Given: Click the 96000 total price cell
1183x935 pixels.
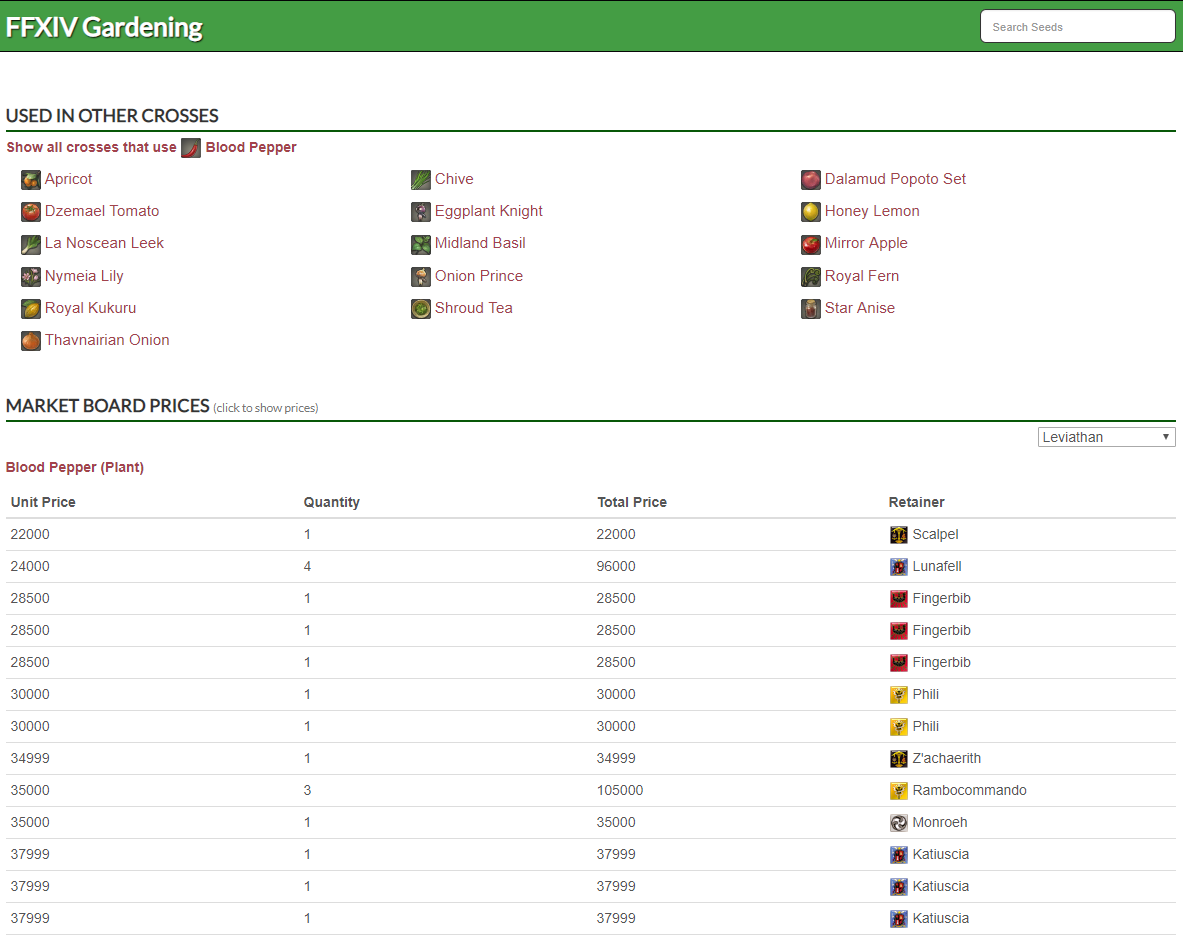Looking at the screenshot, I should coord(616,566).
